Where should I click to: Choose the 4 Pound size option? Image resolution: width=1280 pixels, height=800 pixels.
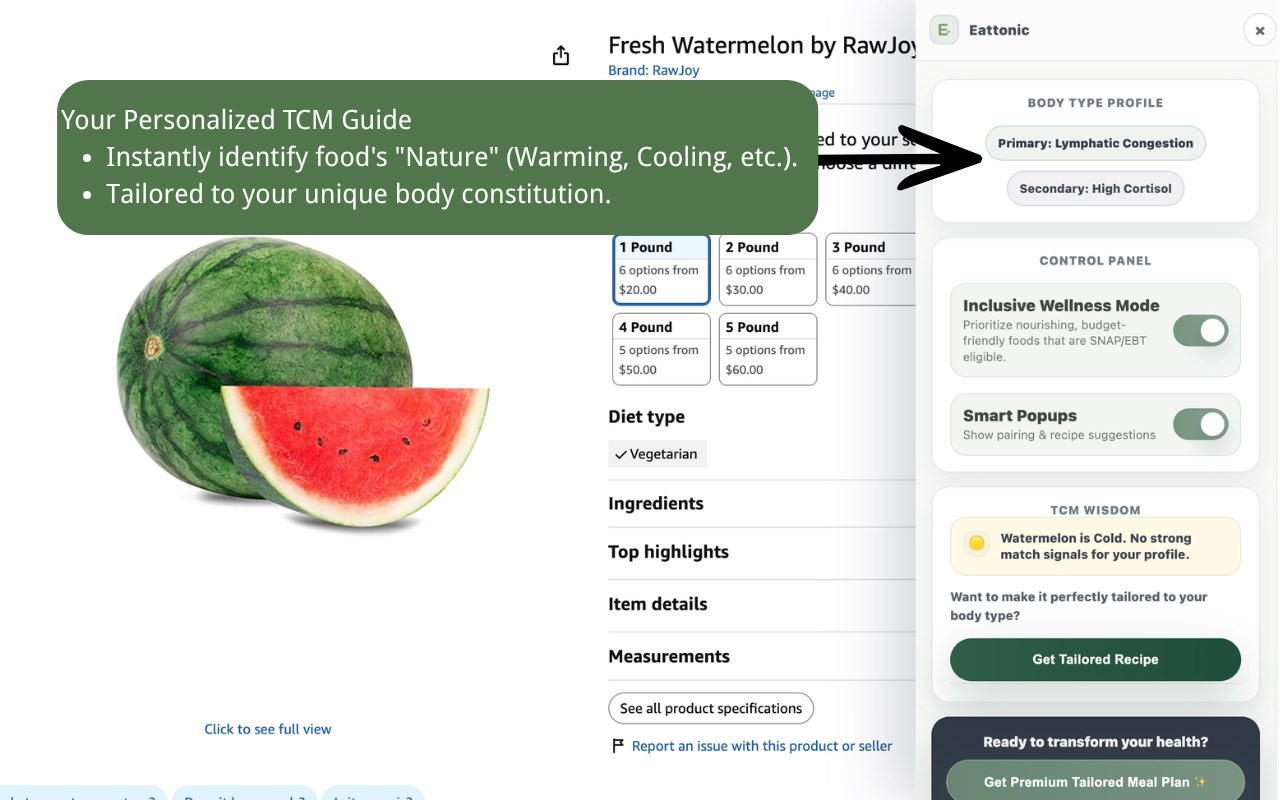tap(660, 349)
